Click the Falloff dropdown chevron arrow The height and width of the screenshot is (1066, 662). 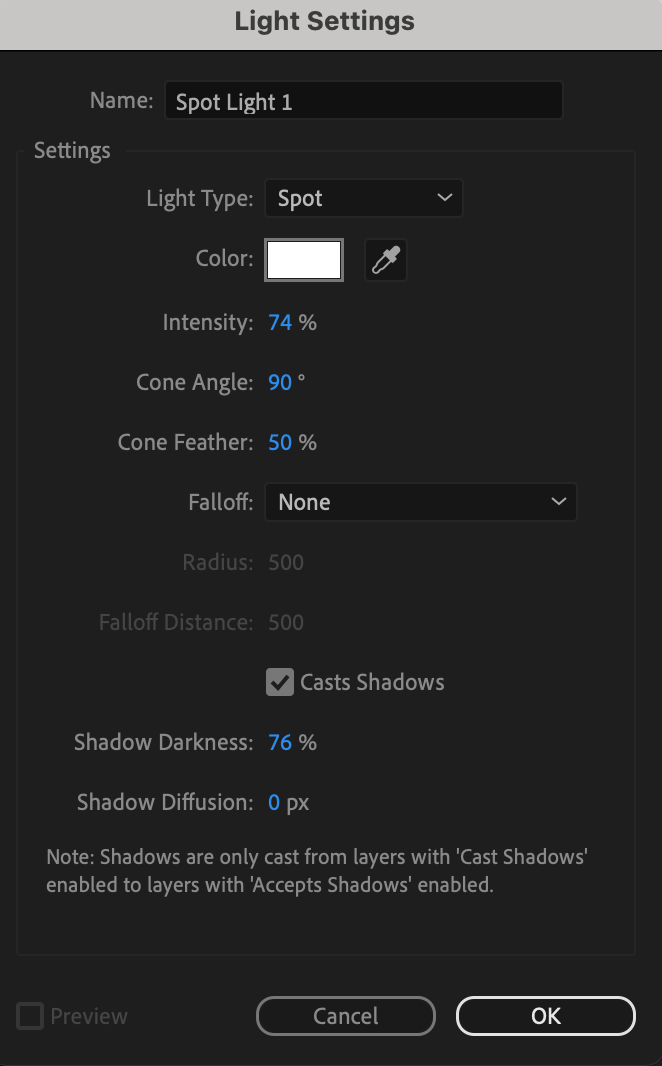(558, 502)
